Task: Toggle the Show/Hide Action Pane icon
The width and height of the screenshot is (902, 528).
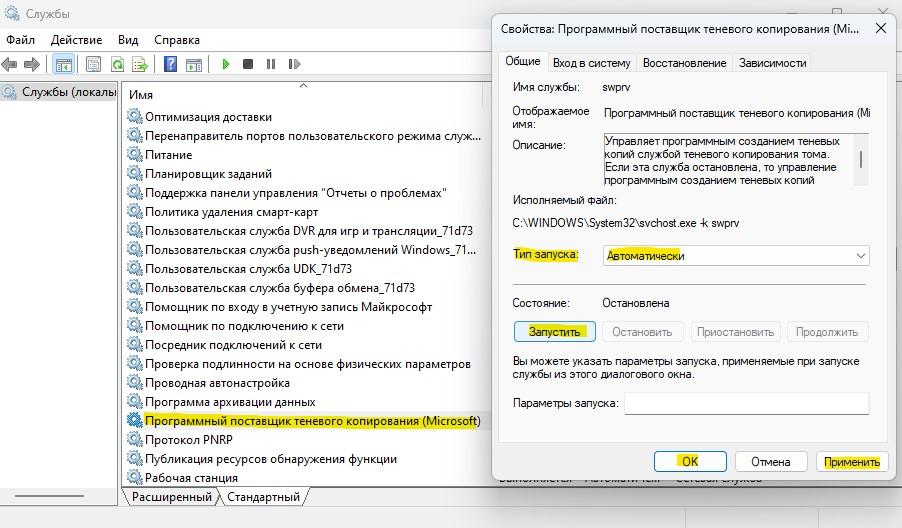Action: (194, 64)
